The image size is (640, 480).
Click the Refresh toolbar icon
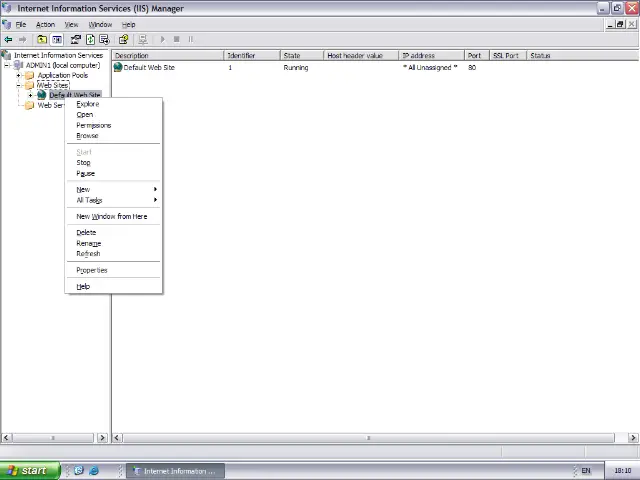(x=90, y=40)
